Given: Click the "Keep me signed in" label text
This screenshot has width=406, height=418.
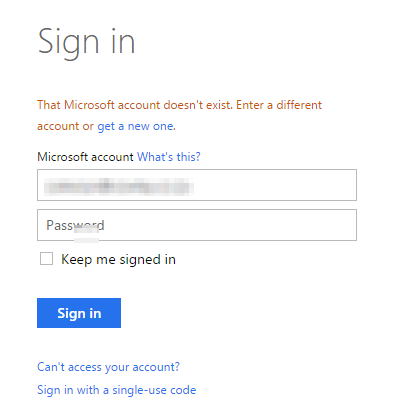Looking at the screenshot, I should pos(118,259).
